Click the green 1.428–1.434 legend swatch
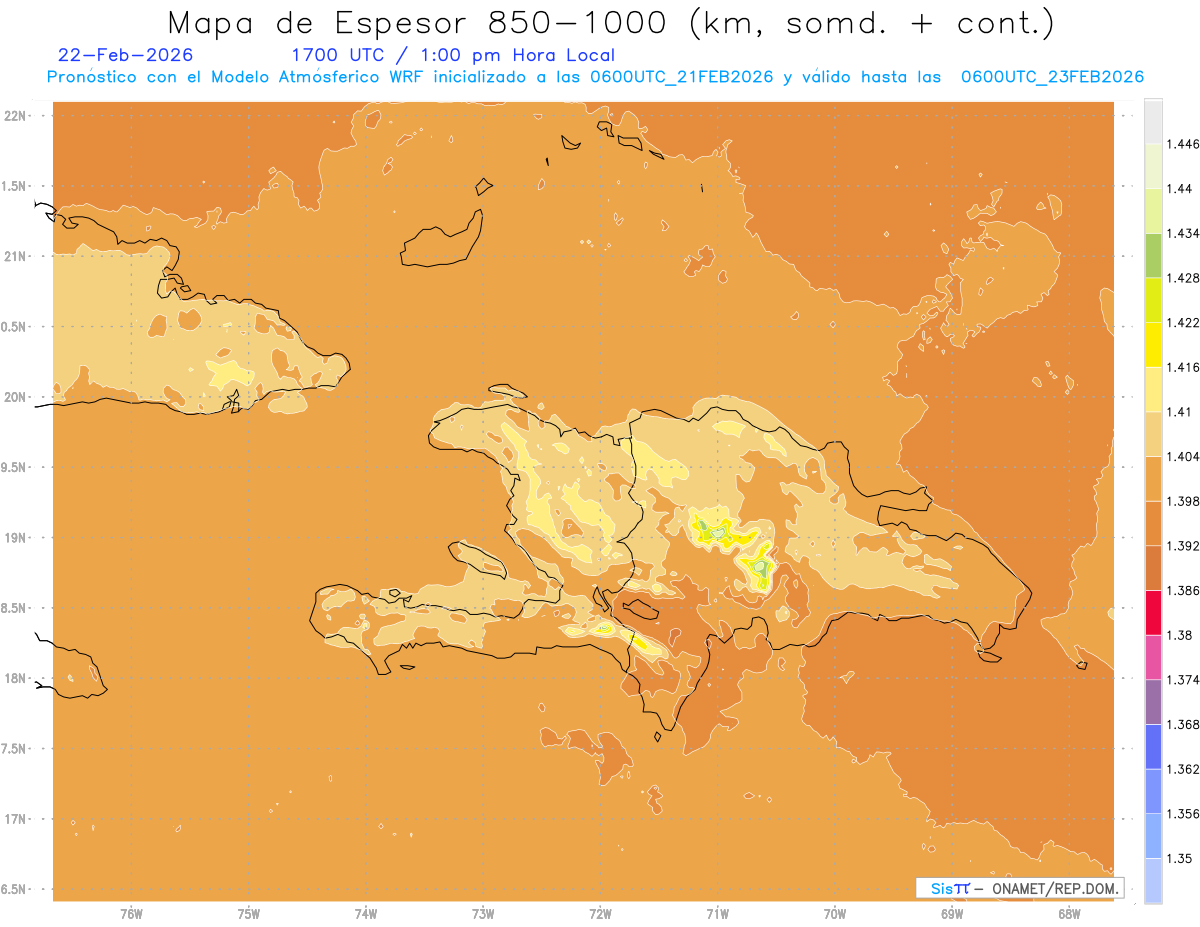Screen dimensions: 1200x927 coord(1153,255)
